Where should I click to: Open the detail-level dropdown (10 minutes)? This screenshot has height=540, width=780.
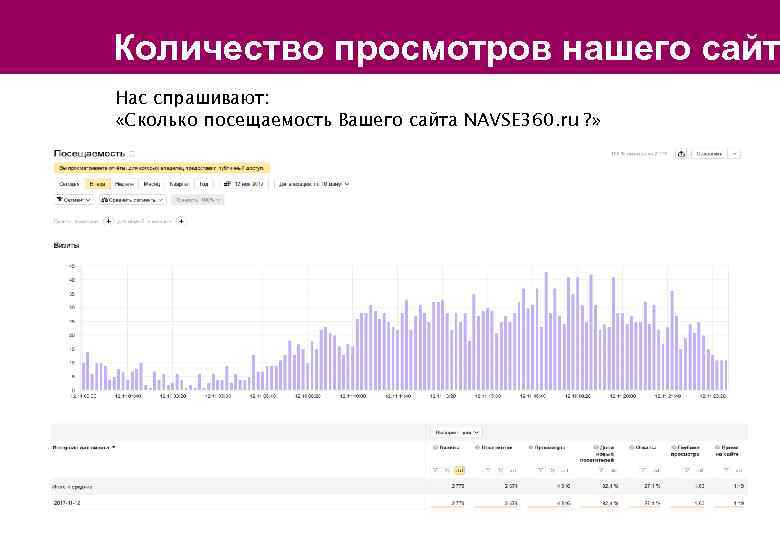(x=314, y=184)
